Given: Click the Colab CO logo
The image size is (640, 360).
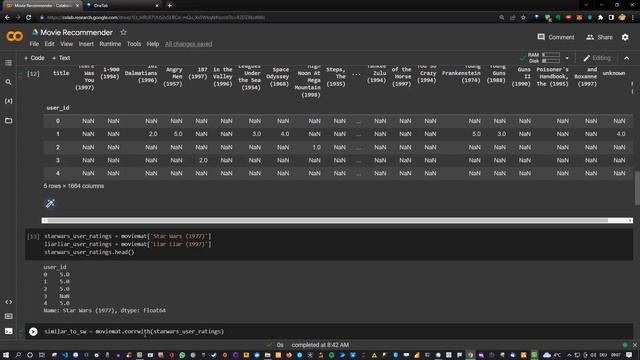Looking at the screenshot, I should coord(14,37).
